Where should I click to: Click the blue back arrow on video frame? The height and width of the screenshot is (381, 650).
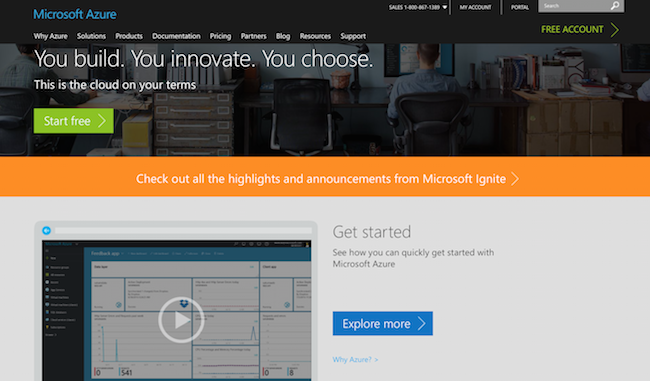(46, 230)
